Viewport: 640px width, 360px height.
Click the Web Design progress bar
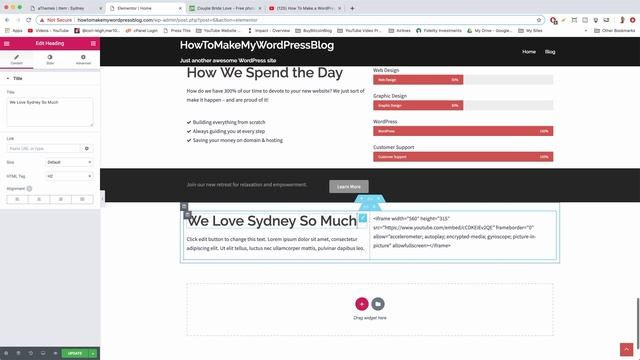click(463, 80)
